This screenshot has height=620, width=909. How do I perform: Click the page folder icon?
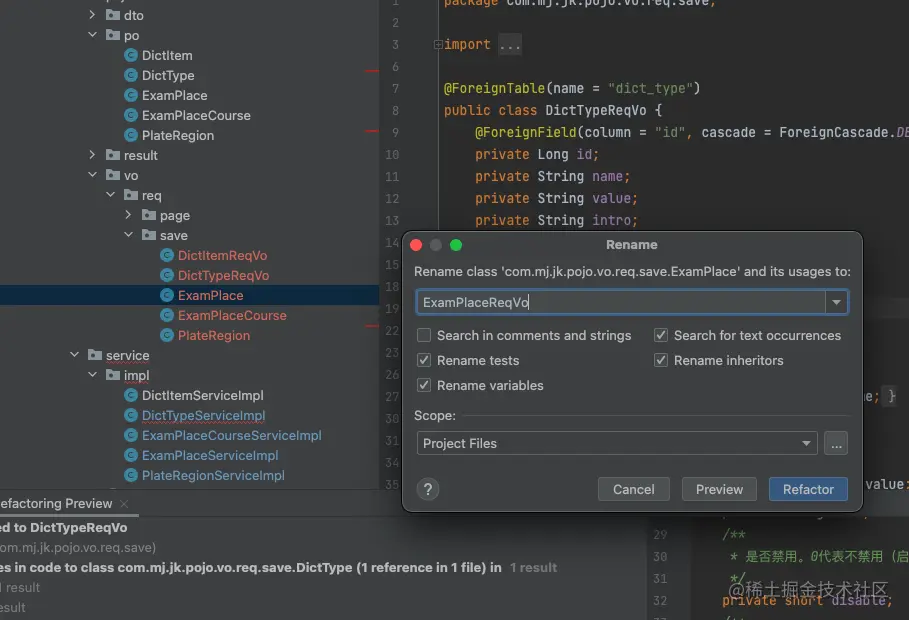point(149,215)
